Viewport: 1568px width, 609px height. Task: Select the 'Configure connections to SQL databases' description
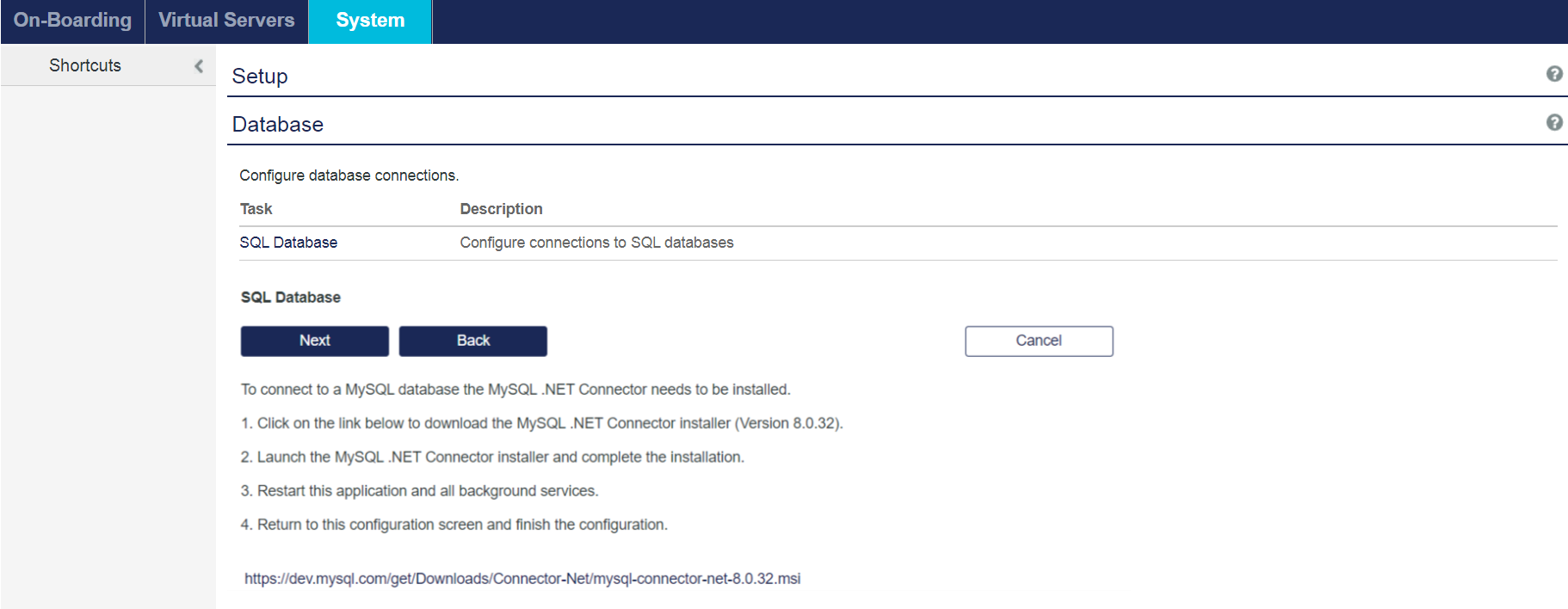tap(596, 243)
